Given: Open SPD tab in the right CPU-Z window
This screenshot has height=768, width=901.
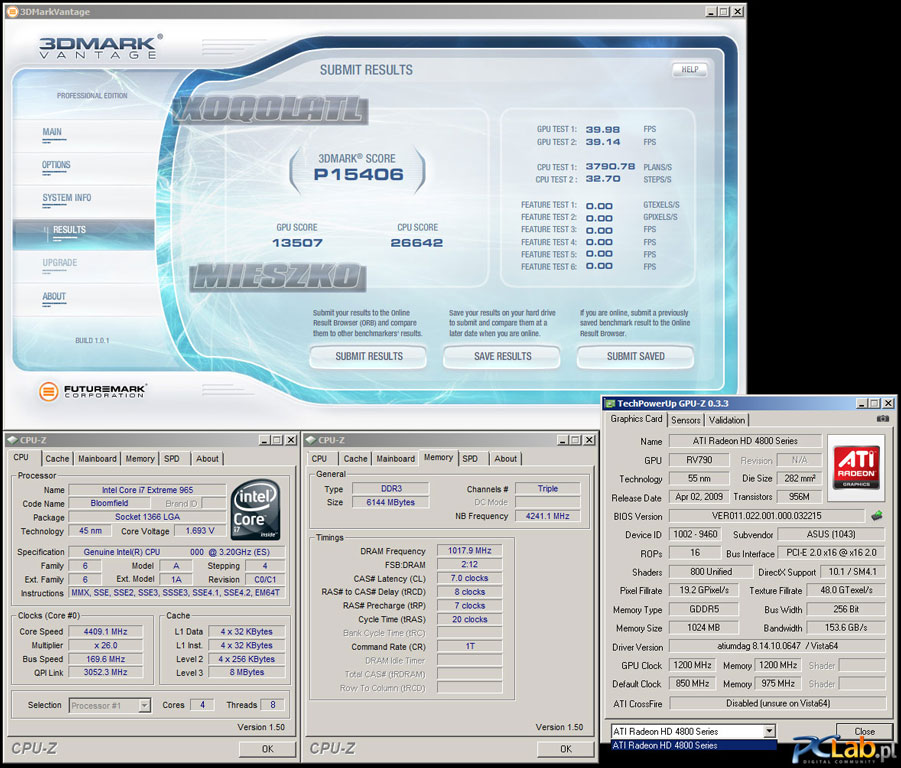Looking at the screenshot, I should pos(470,459).
